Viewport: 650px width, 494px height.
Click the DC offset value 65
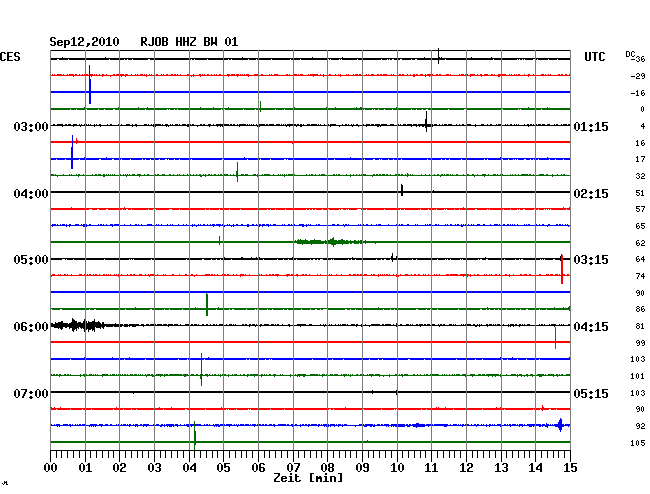tap(640, 226)
